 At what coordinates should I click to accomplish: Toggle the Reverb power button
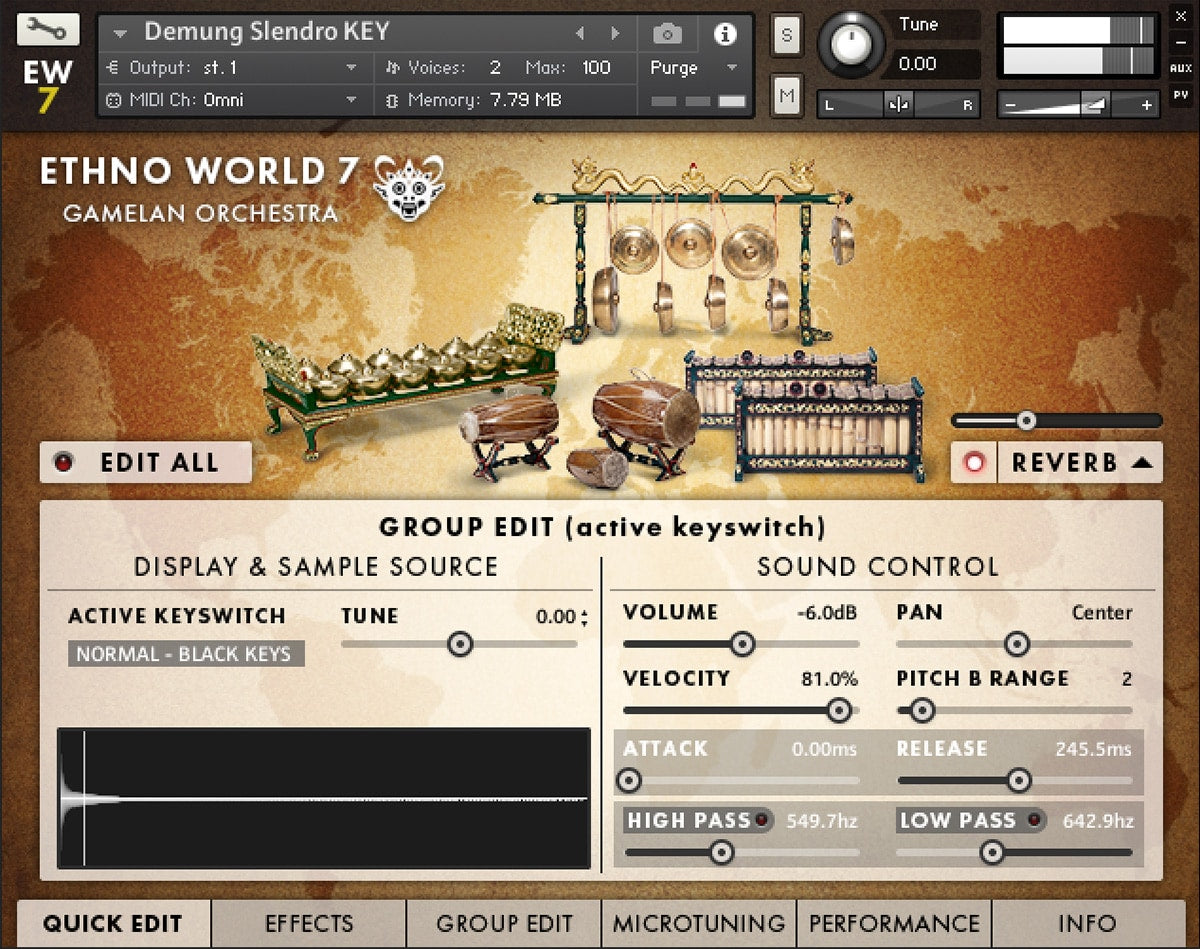coord(974,463)
